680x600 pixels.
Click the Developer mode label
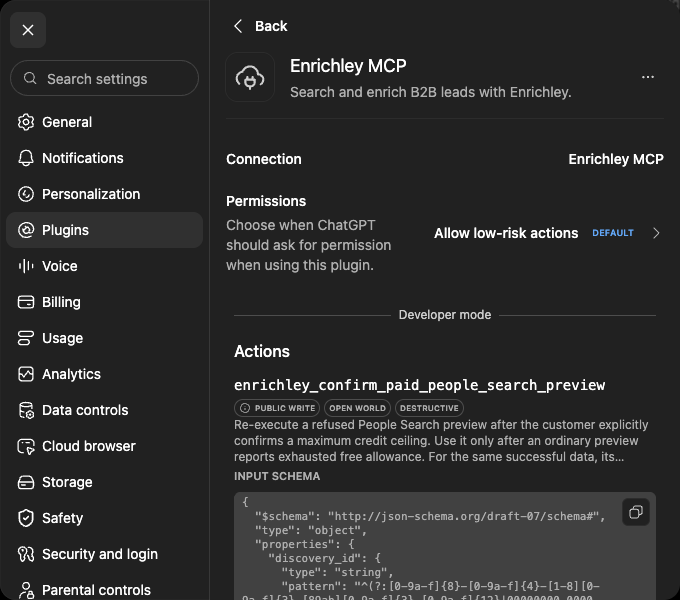[445, 315]
